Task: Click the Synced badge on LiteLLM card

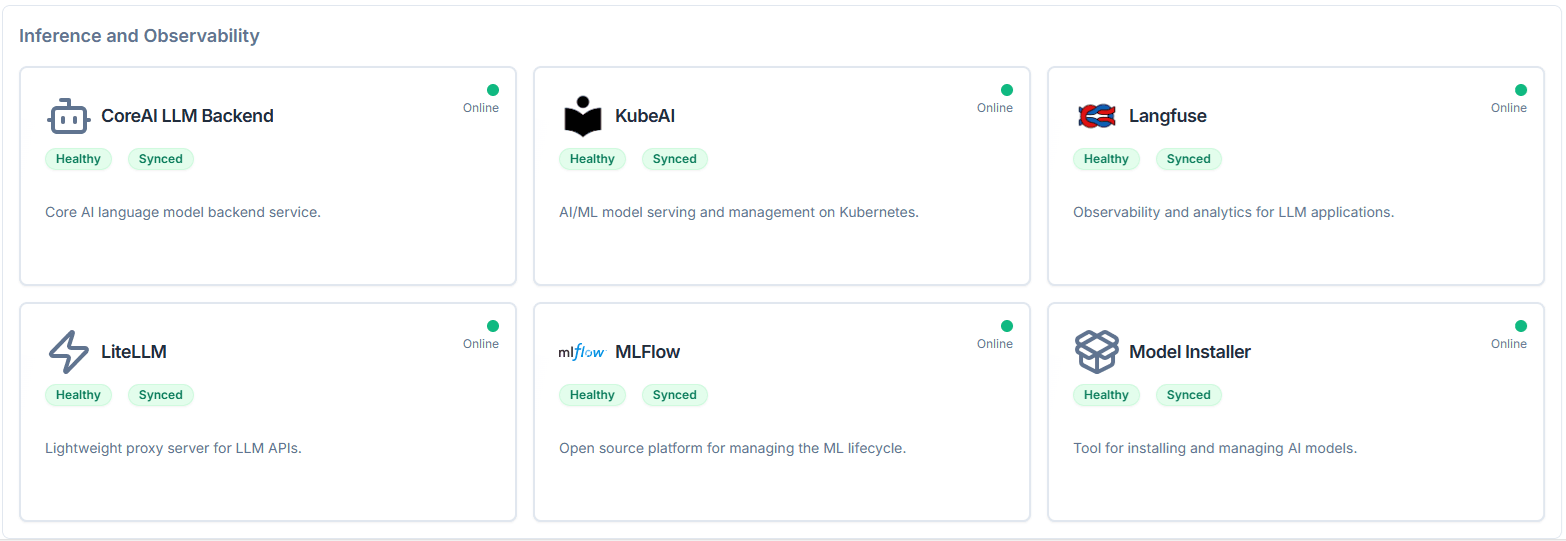Action: pyautogui.click(x=160, y=395)
